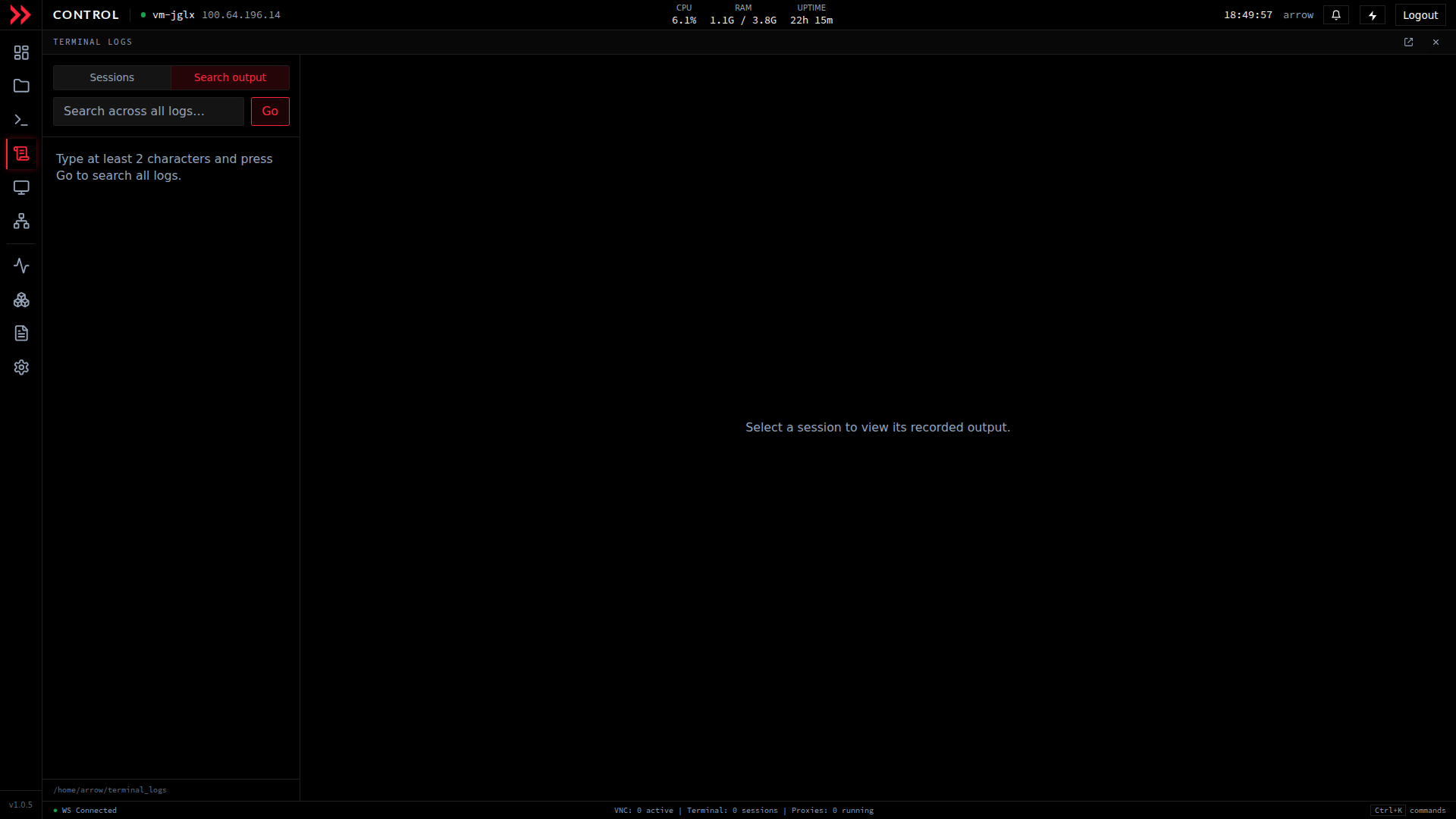Click the CONTROL double-chevron logo
1456x819 pixels.
(20, 15)
